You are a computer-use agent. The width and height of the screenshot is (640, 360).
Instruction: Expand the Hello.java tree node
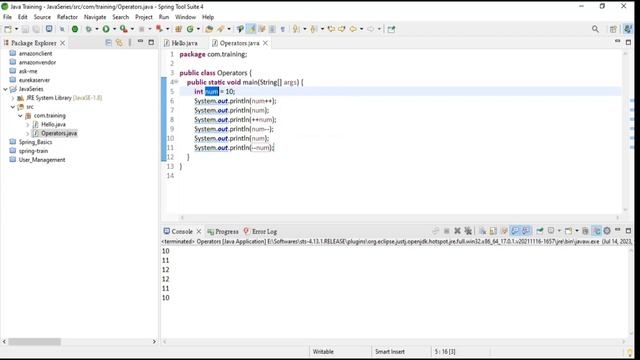[x=27, y=124]
